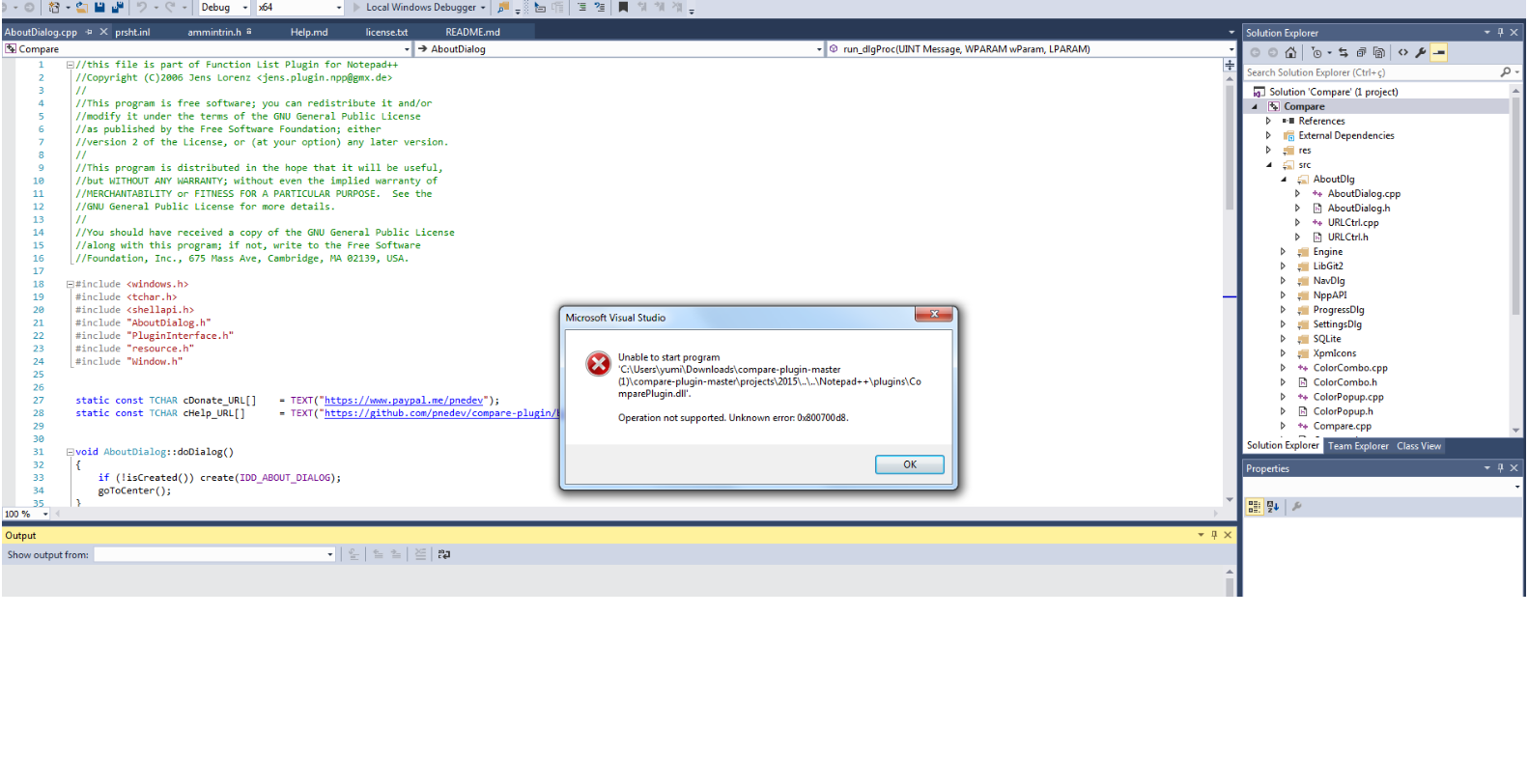This screenshot has height=784, width=1528.
Task: Click Property Pages wrench in Properties panel
Action: pos(1296,506)
